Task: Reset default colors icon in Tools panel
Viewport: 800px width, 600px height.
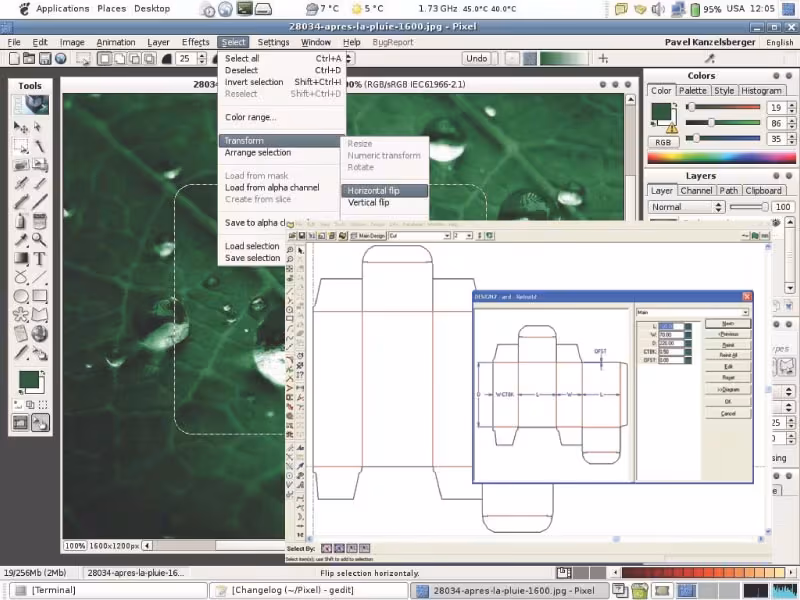Action: pos(21,391)
